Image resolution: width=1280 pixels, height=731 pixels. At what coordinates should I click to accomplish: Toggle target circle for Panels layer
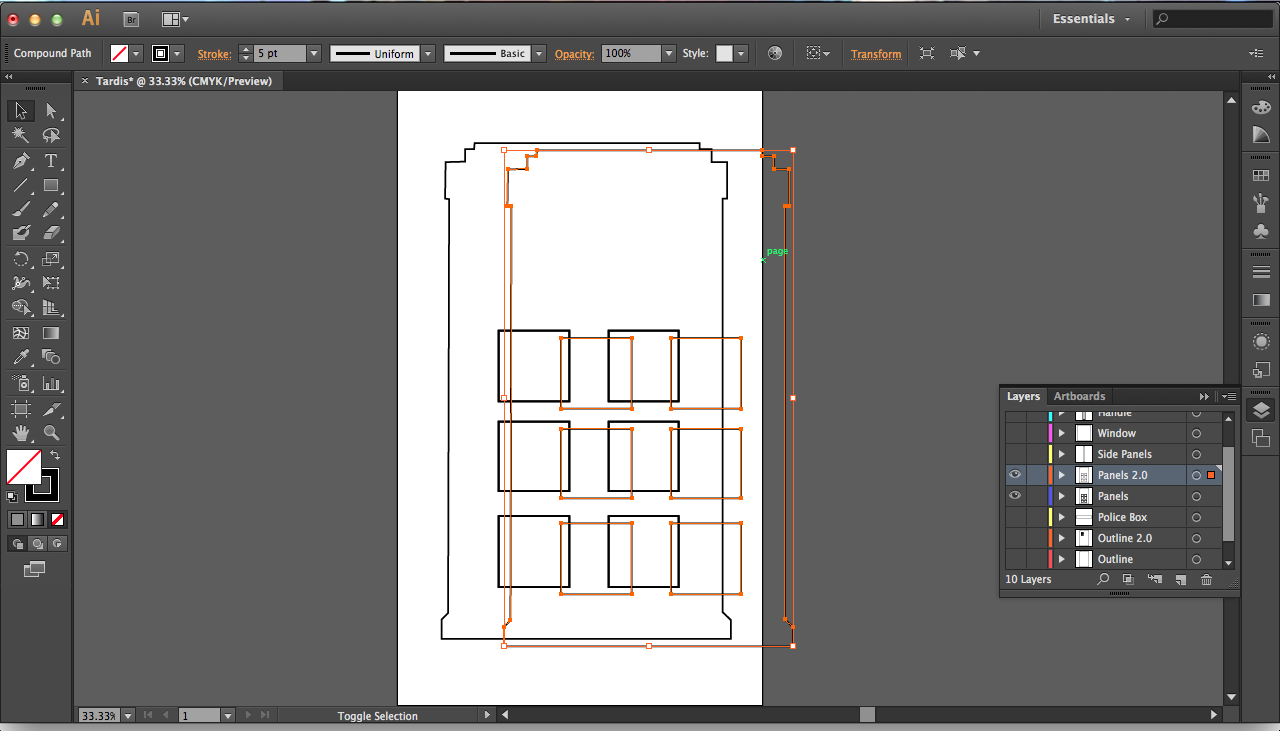1196,496
